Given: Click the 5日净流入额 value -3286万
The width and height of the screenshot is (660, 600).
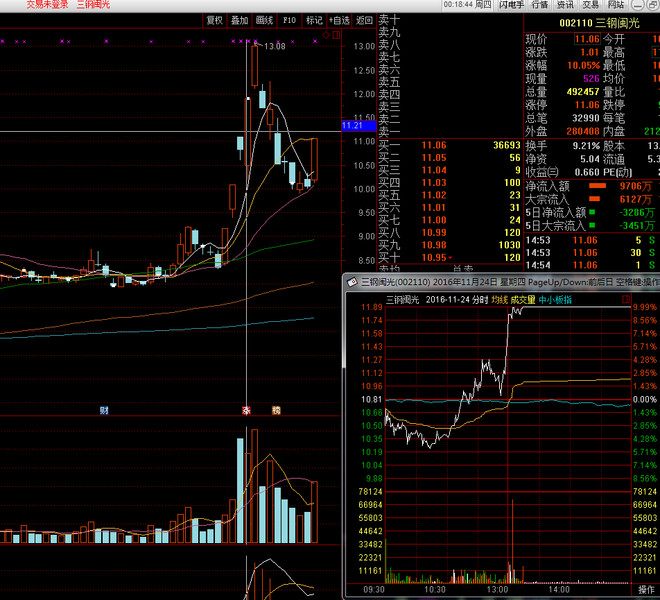Looking at the screenshot, I should pyautogui.click(x=636, y=213).
